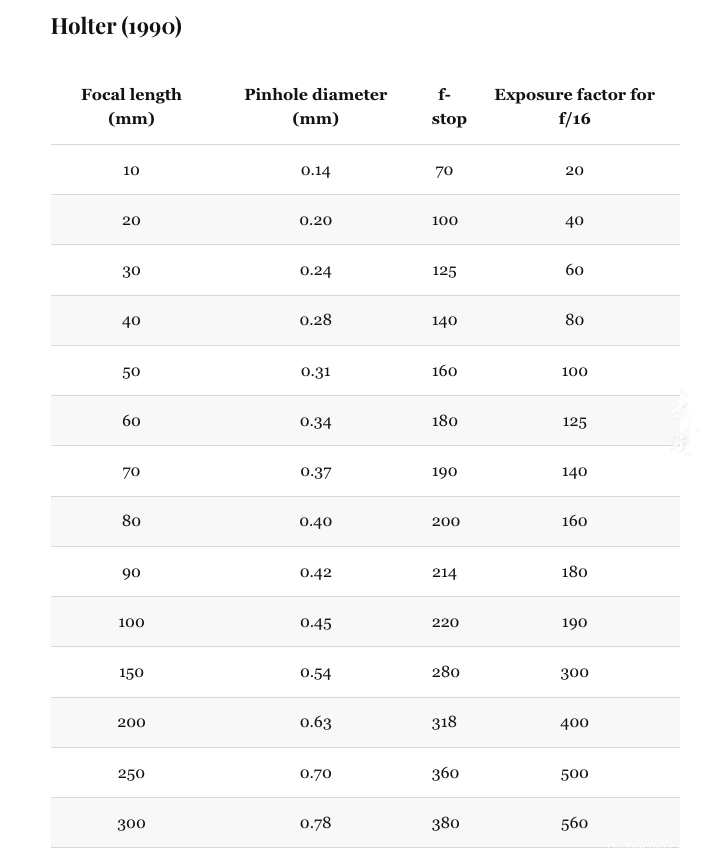Select f-stop value 318
Viewport: 717px width, 855px height.
tap(444, 722)
